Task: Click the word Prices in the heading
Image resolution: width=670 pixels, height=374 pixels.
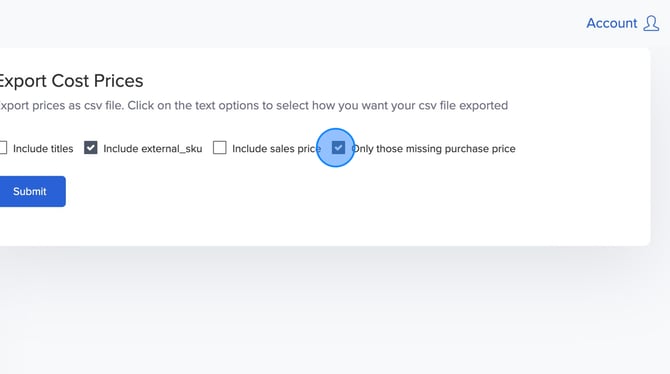Action: (118, 81)
